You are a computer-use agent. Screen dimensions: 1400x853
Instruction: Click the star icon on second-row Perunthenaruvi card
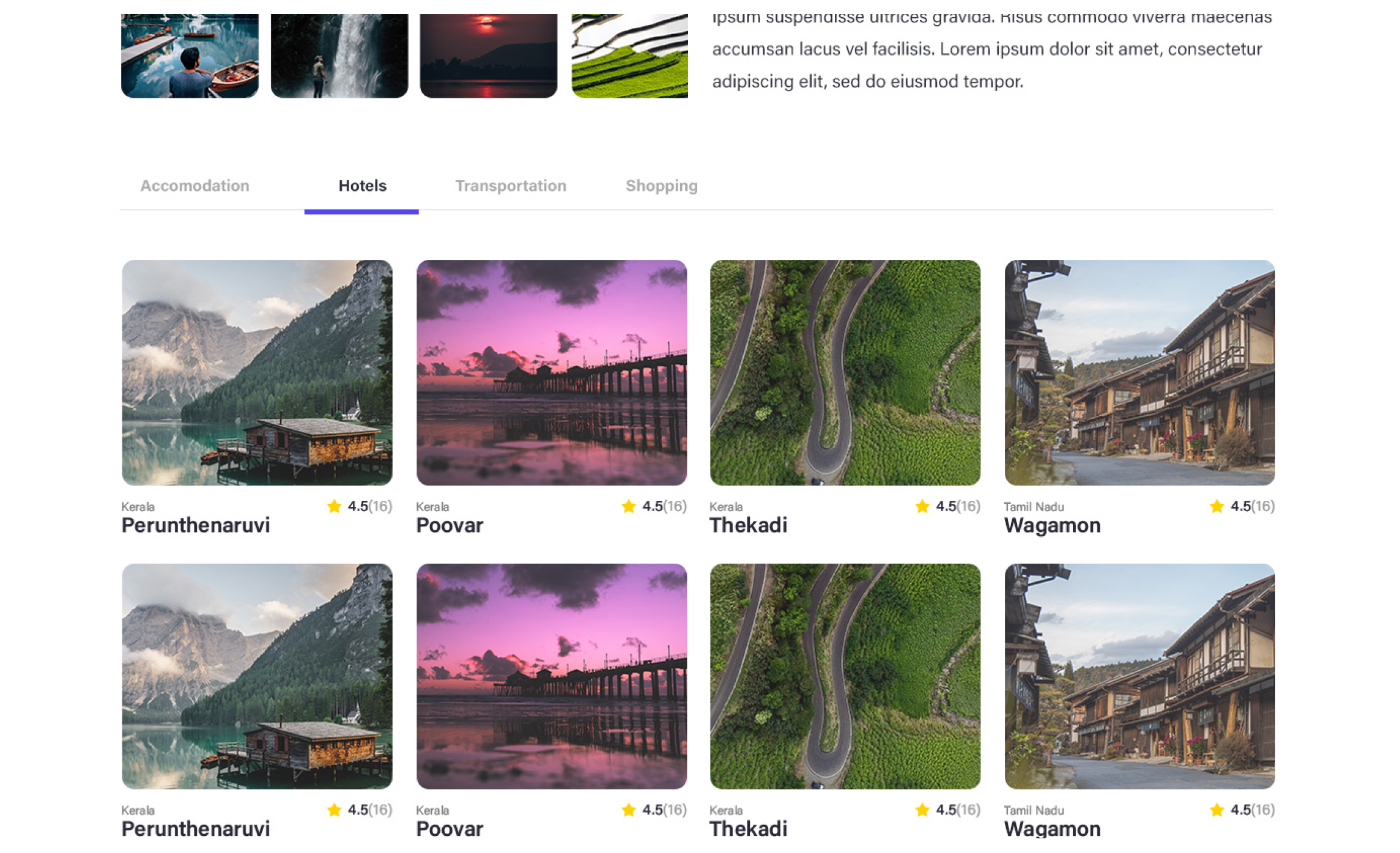coord(334,810)
